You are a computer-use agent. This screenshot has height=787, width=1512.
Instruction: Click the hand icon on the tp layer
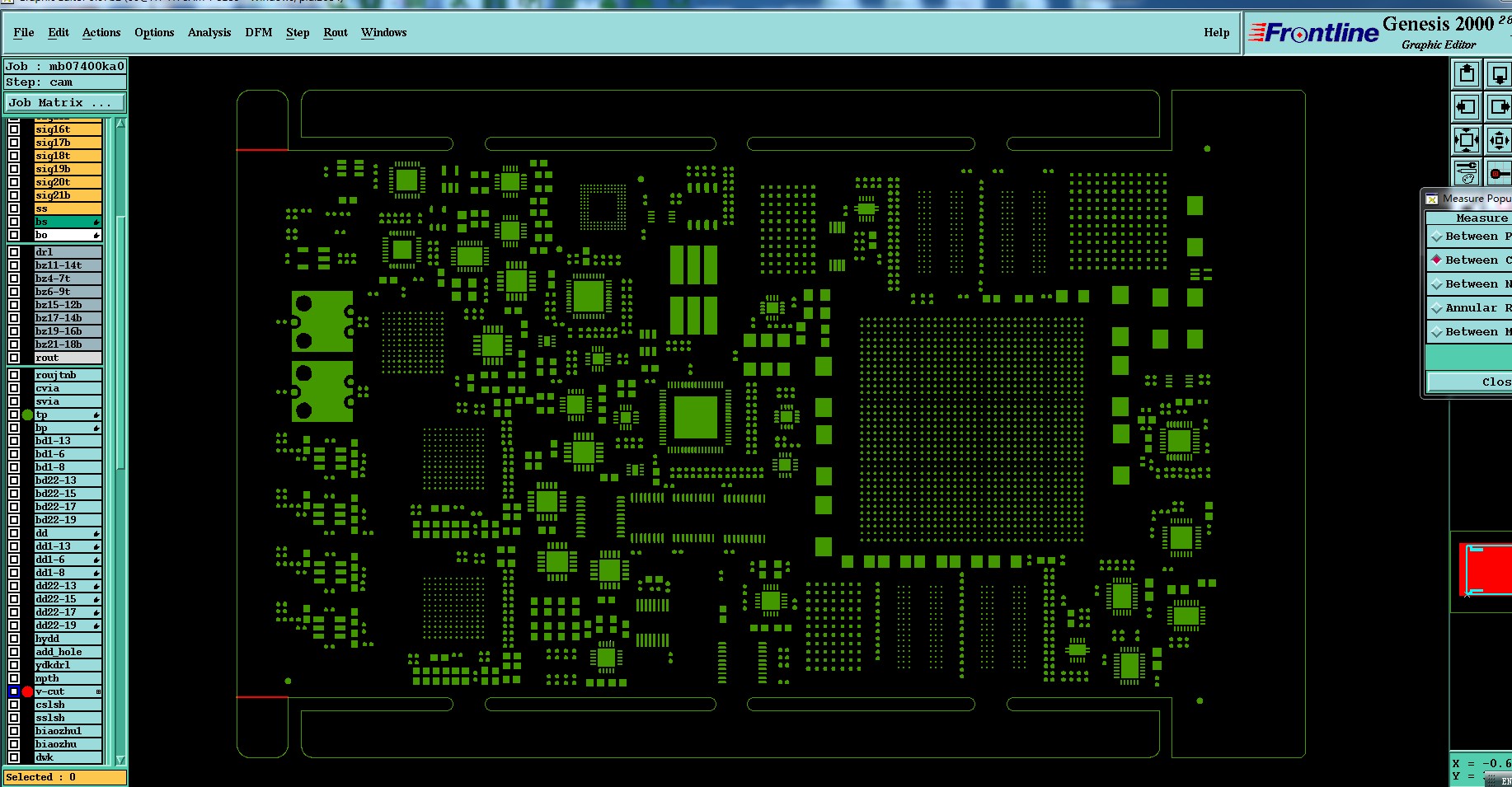pyautogui.click(x=96, y=415)
